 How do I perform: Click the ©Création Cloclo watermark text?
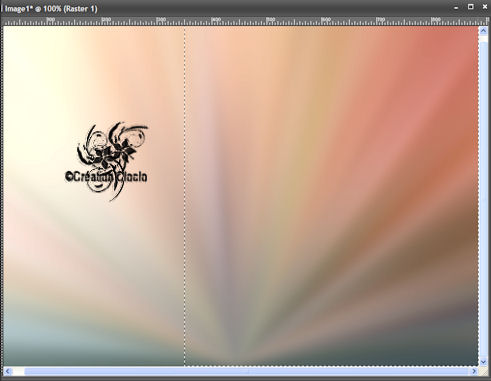(x=106, y=177)
